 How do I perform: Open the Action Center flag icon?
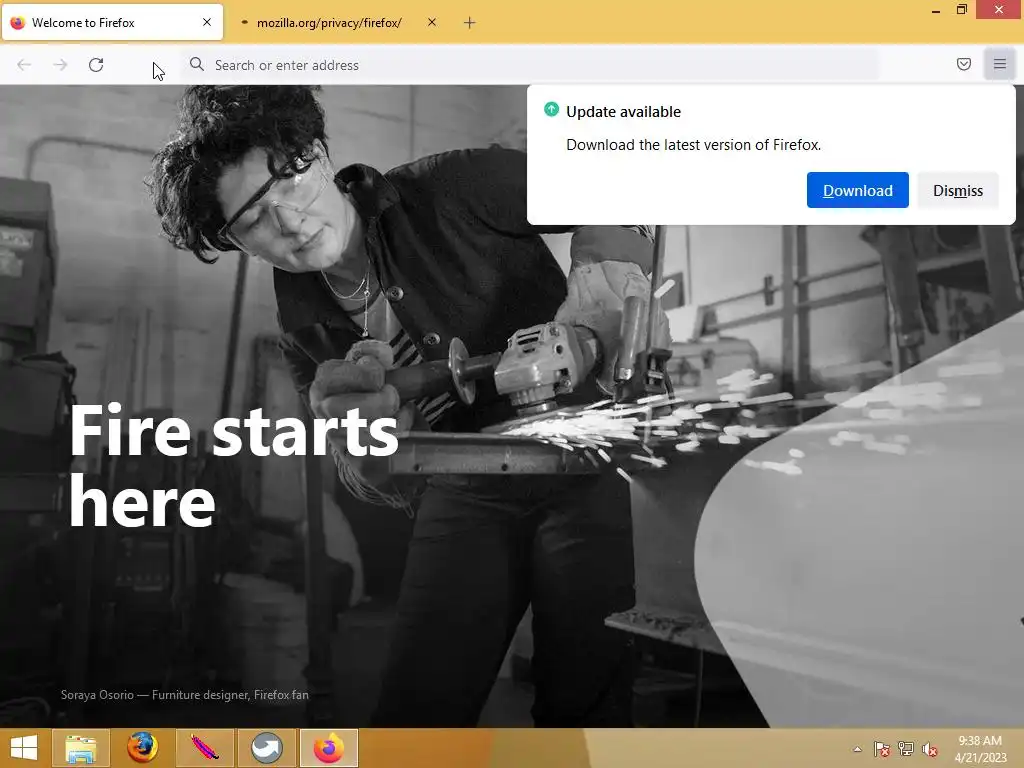tap(881, 749)
